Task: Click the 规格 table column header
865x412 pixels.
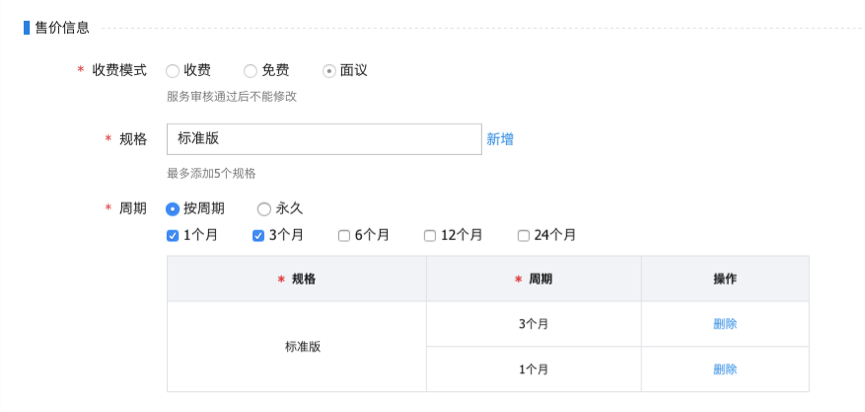Action: click(297, 279)
